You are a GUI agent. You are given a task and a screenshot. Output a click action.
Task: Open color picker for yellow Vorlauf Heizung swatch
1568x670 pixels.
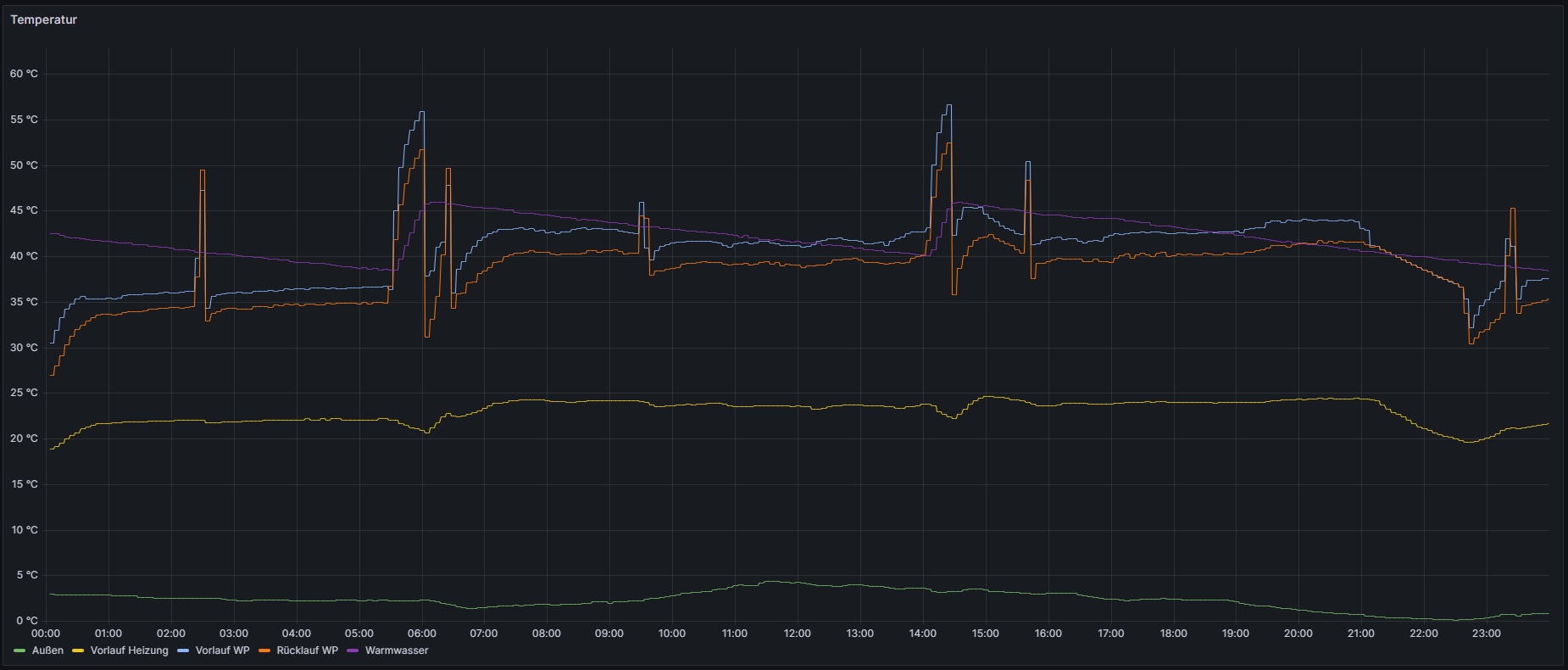79,650
